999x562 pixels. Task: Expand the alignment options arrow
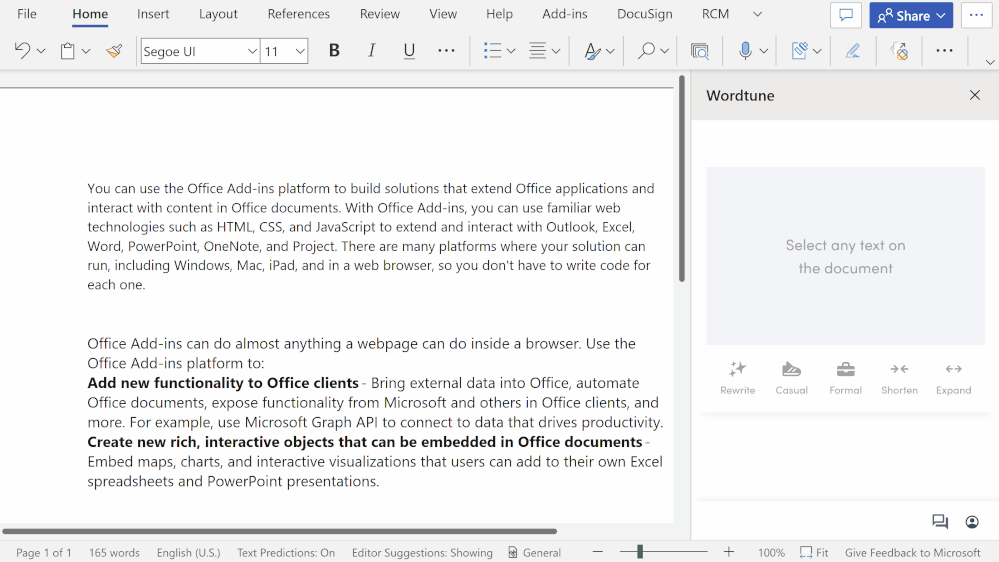(556, 51)
